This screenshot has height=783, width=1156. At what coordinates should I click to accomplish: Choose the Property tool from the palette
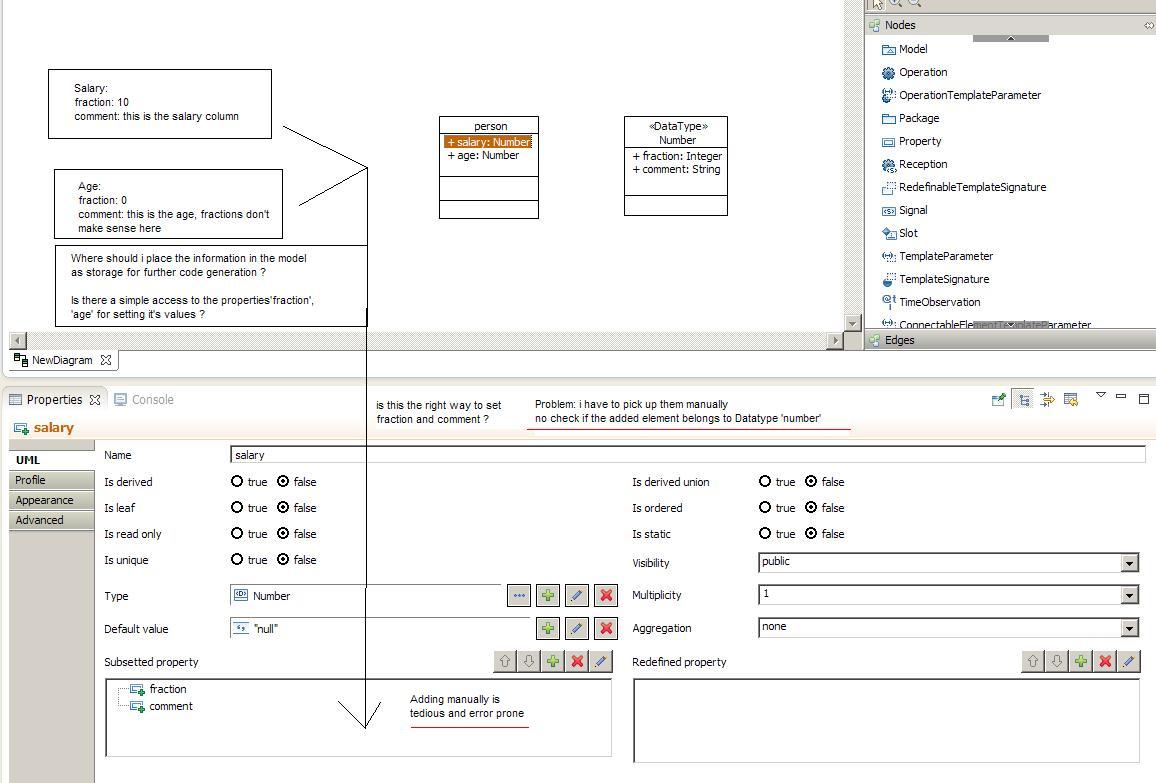[911, 141]
